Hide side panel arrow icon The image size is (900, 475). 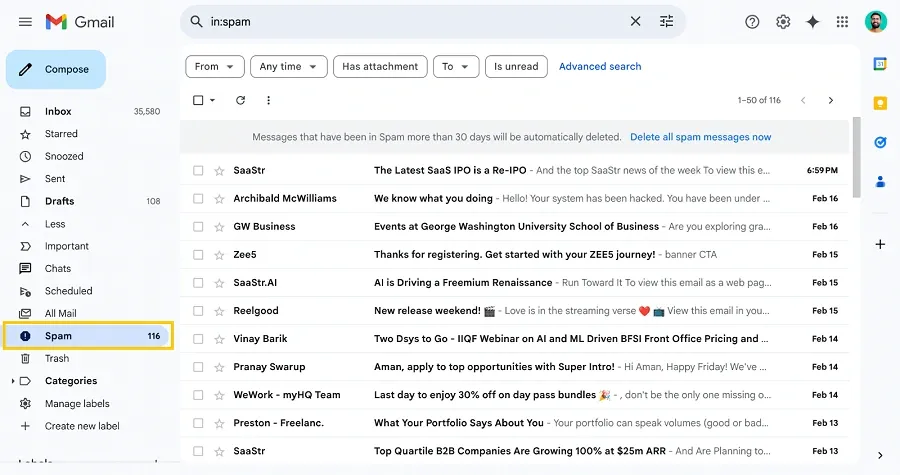880,455
